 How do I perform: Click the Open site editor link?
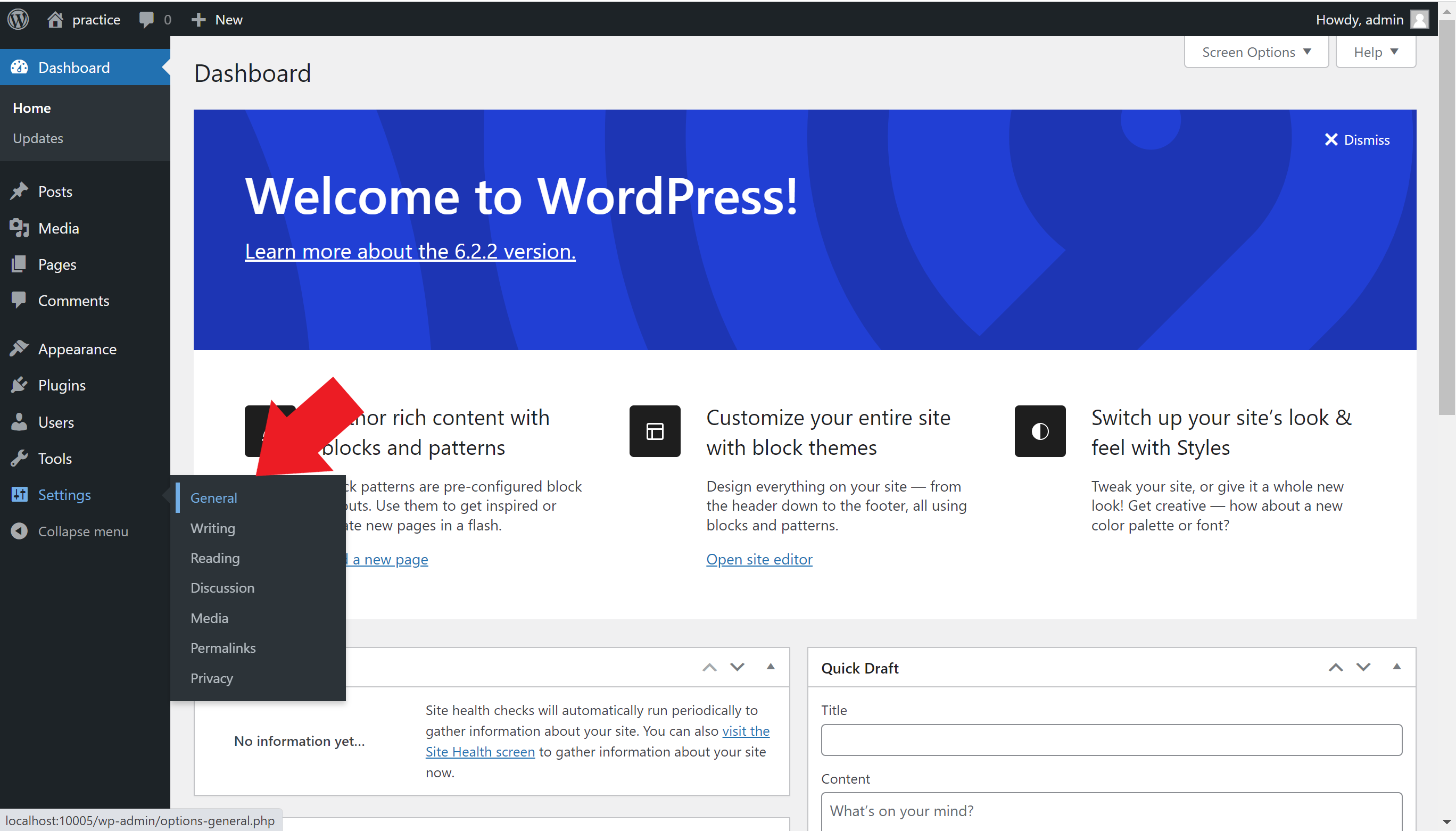point(759,559)
